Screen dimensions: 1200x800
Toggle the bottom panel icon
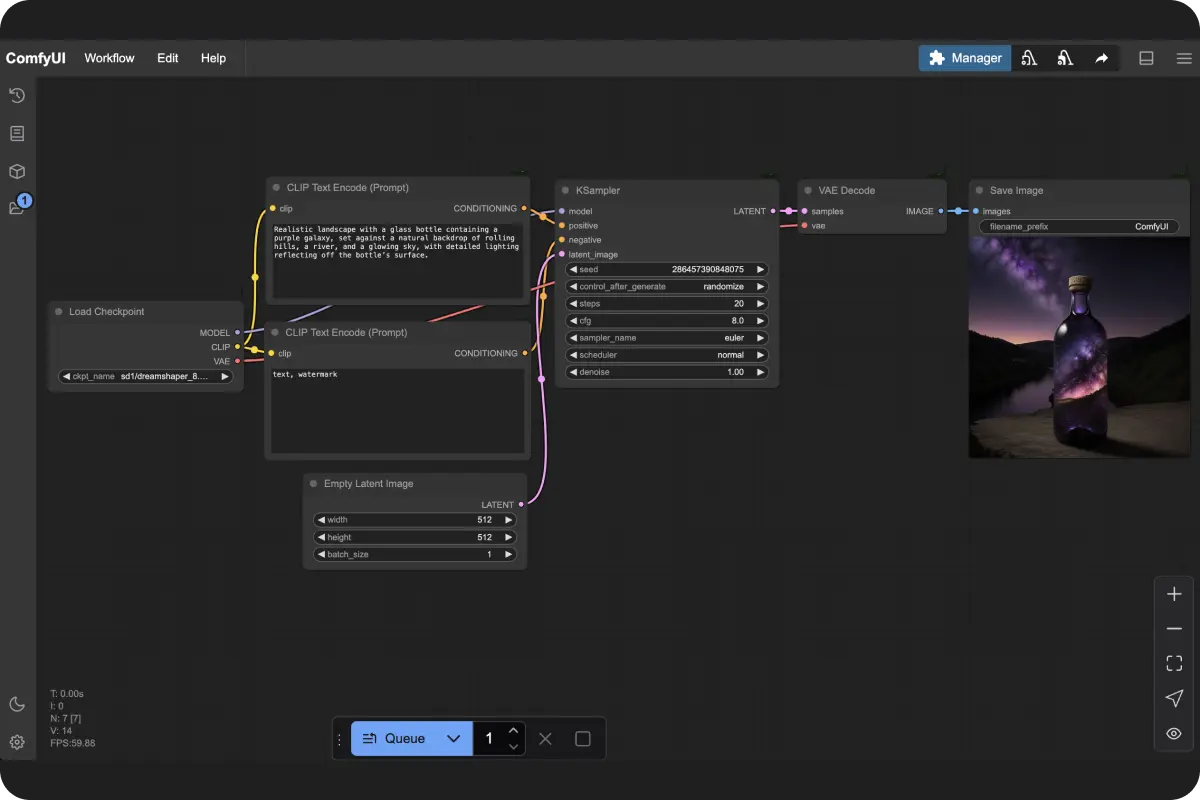tap(1146, 58)
